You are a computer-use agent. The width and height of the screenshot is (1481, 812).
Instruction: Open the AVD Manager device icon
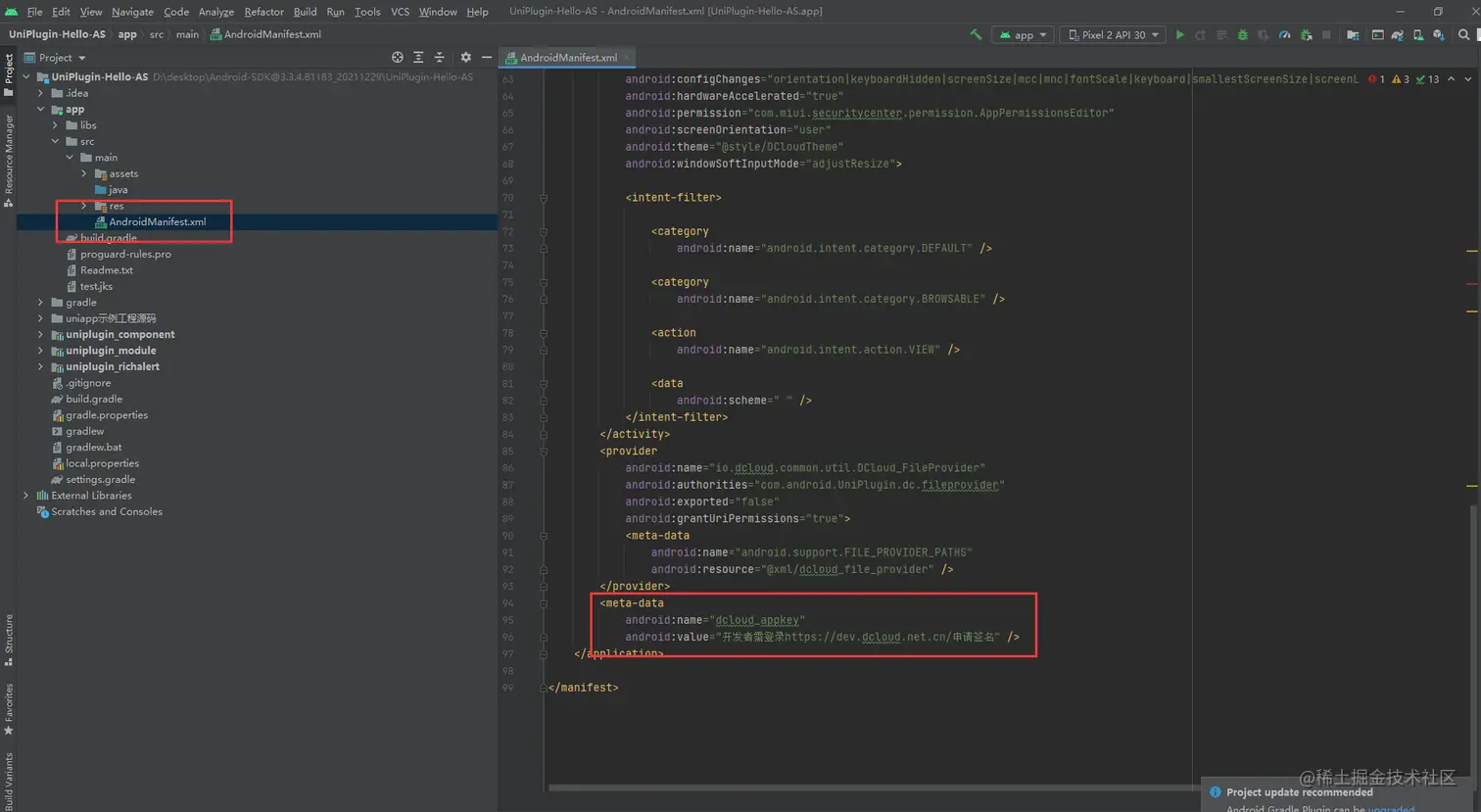(1418, 34)
